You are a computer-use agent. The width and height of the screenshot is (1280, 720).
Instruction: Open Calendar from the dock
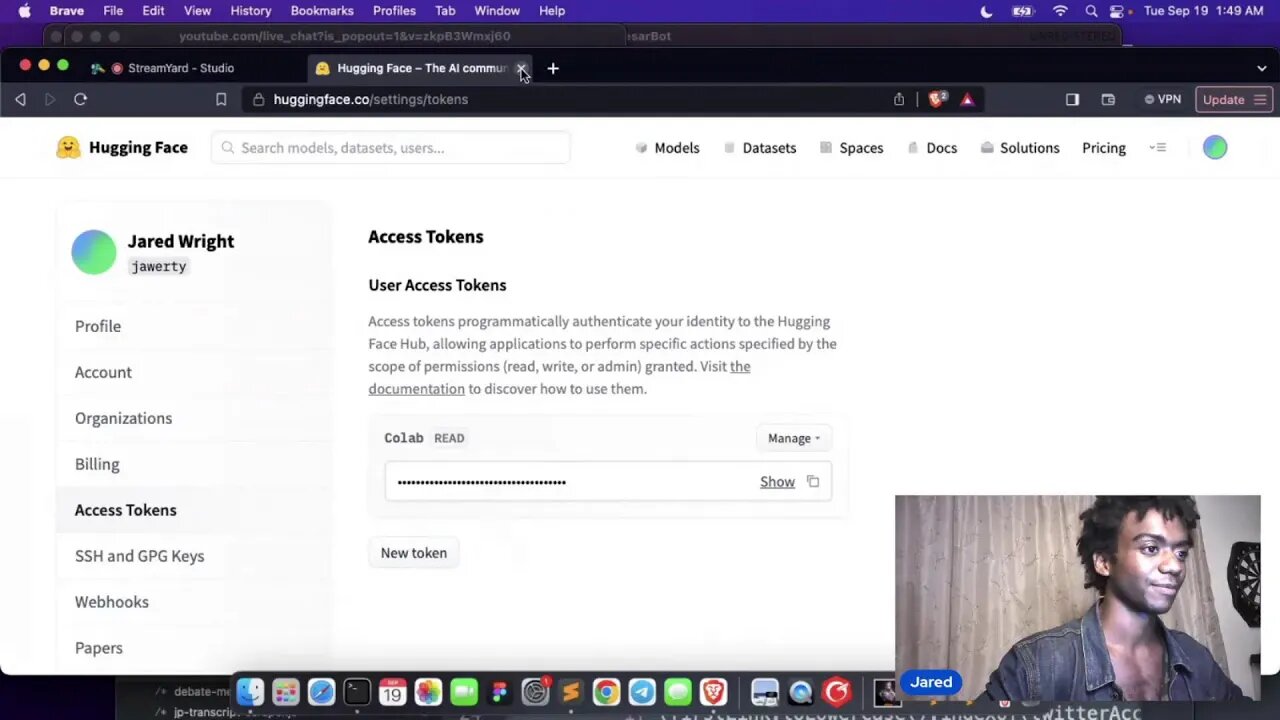pos(392,692)
